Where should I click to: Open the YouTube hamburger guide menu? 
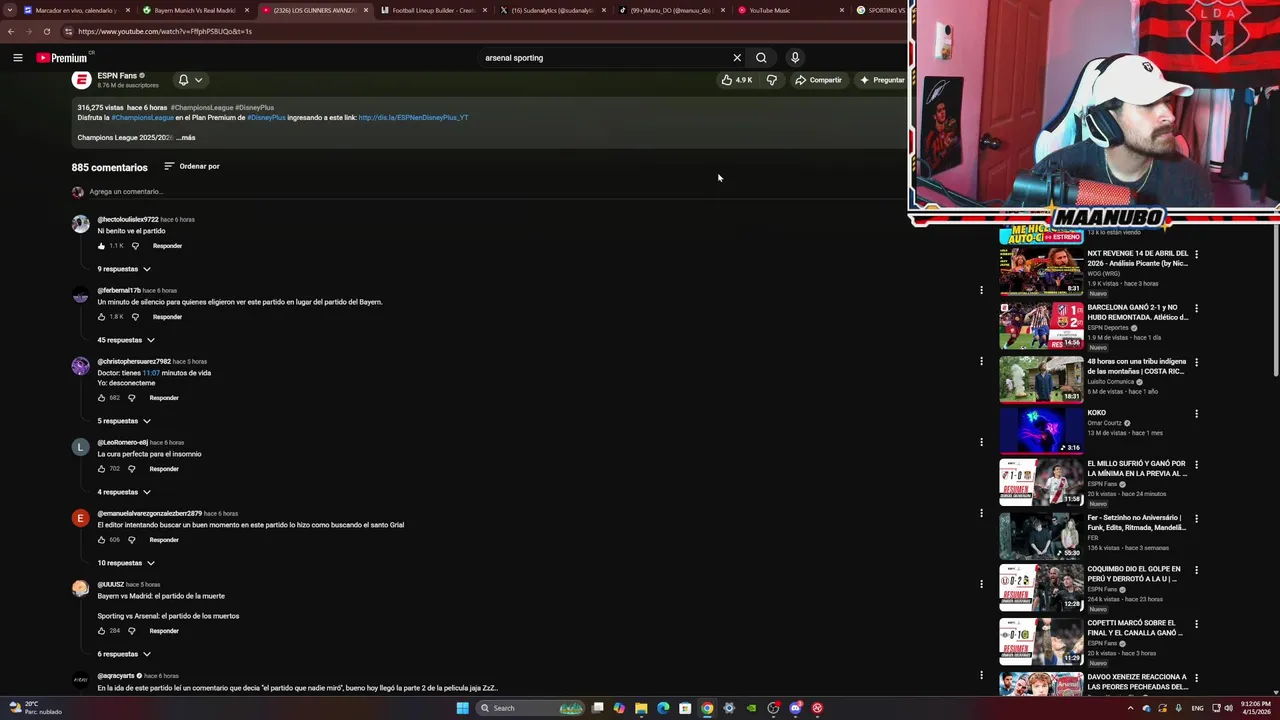tap(17, 58)
